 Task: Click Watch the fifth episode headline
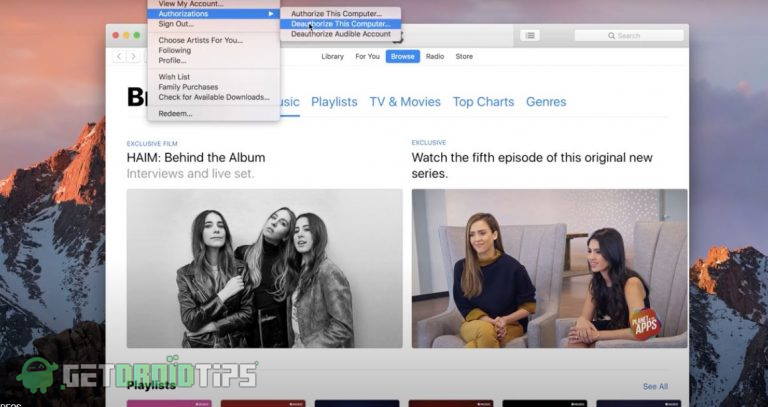point(532,166)
